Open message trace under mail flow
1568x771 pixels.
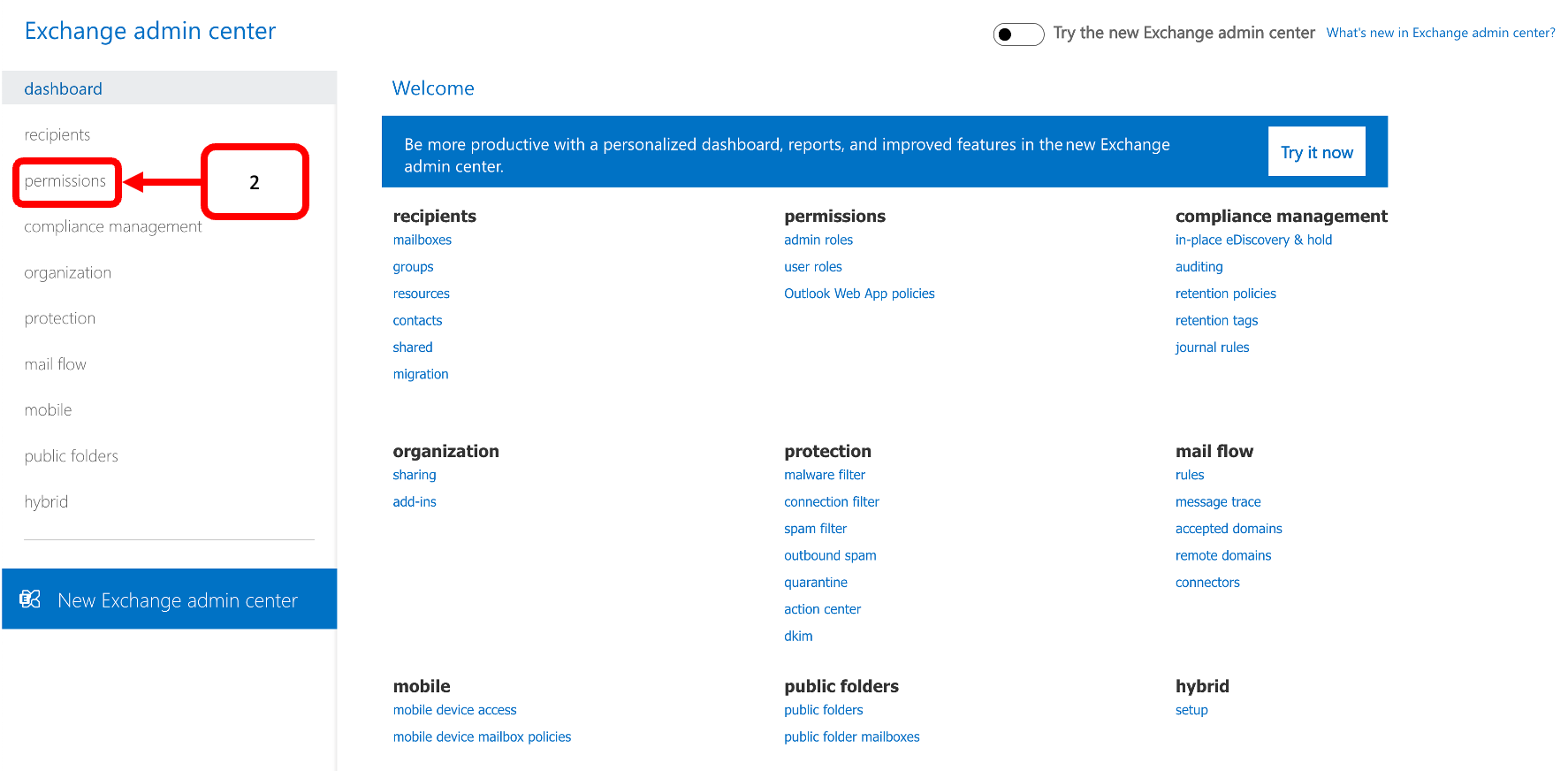(x=1218, y=502)
